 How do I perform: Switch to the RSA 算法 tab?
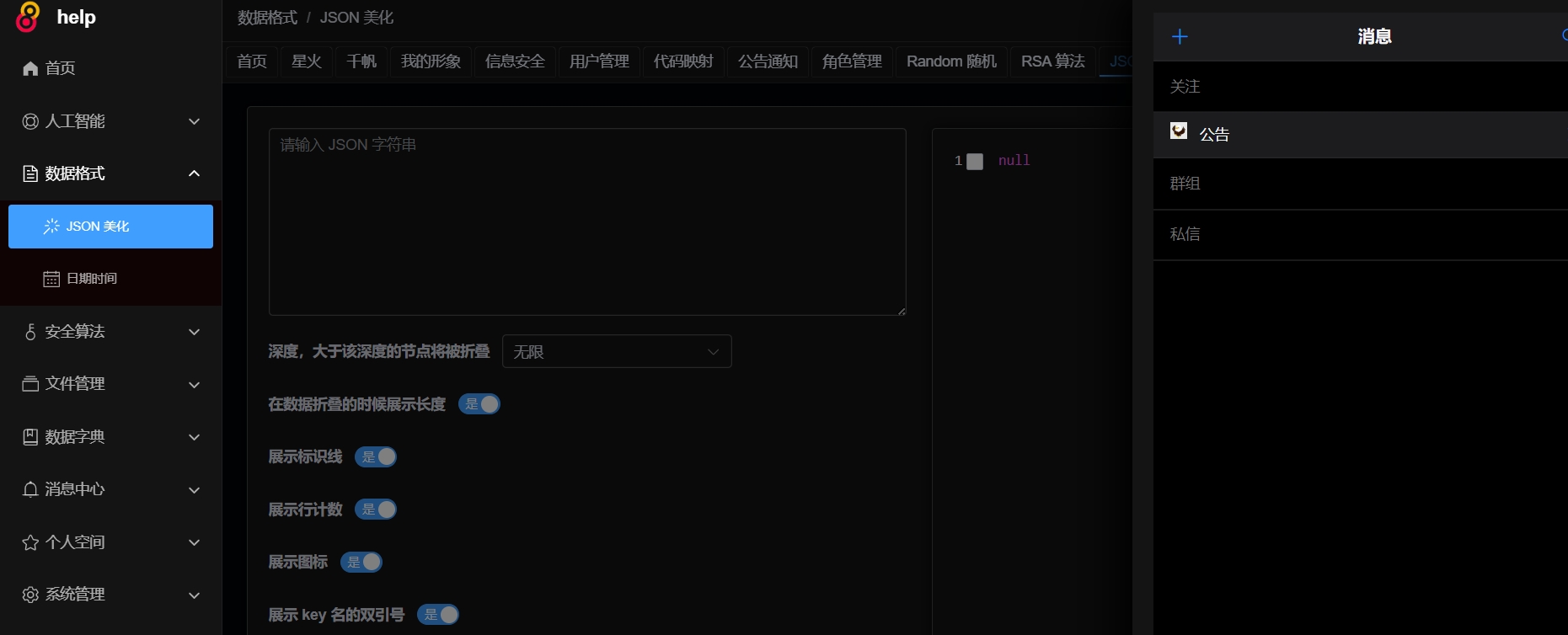point(1053,61)
